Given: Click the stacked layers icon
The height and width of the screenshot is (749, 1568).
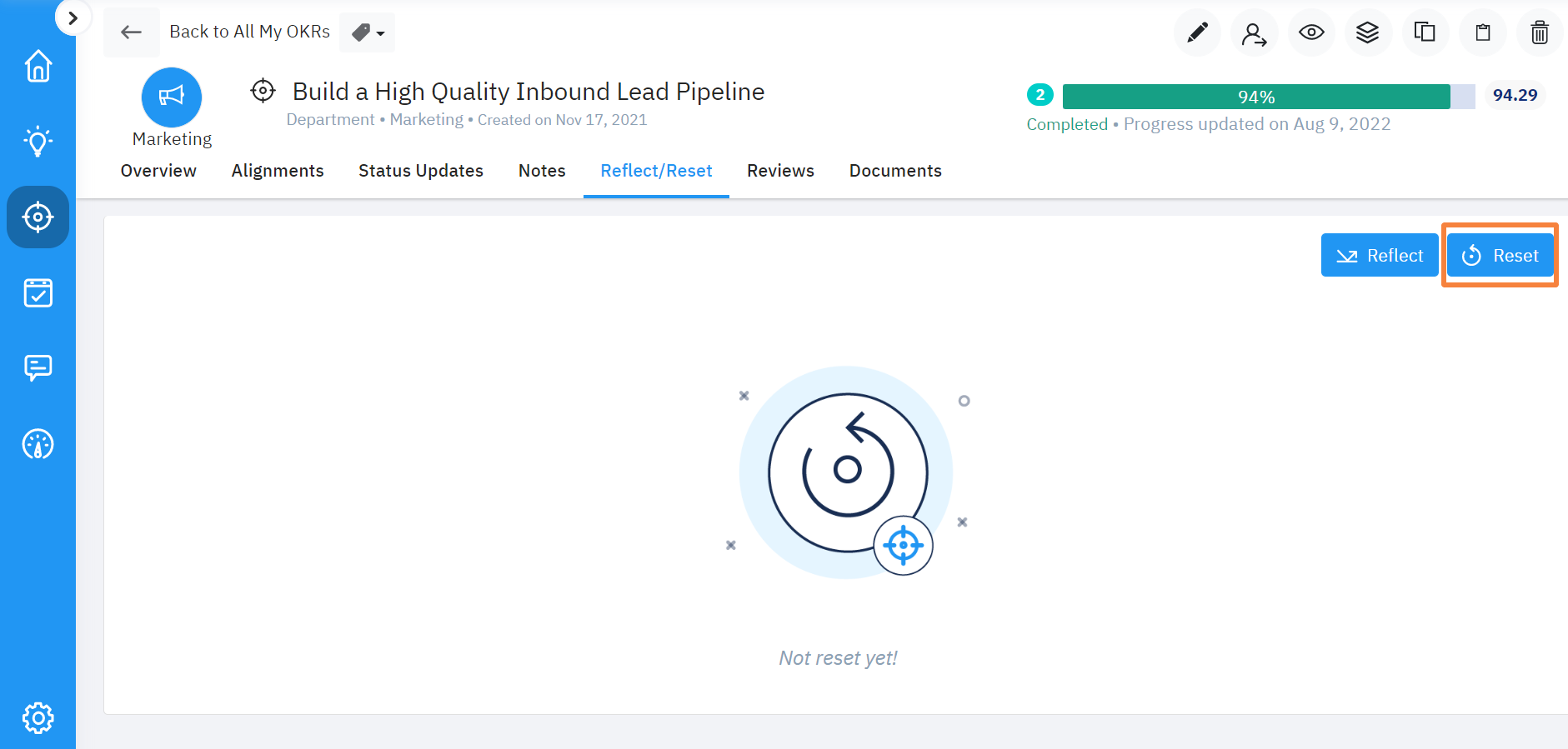Looking at the screenshot, I should pos(1367,33).
